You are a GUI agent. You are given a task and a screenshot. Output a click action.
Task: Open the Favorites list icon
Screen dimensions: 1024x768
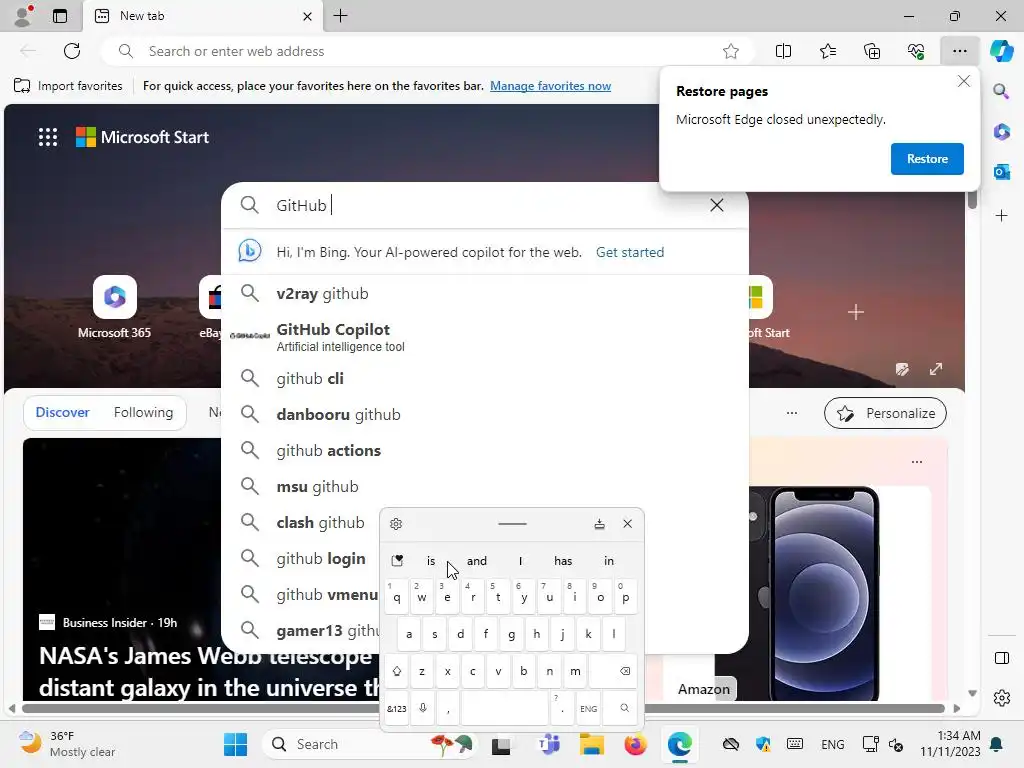tap(827, 51)
